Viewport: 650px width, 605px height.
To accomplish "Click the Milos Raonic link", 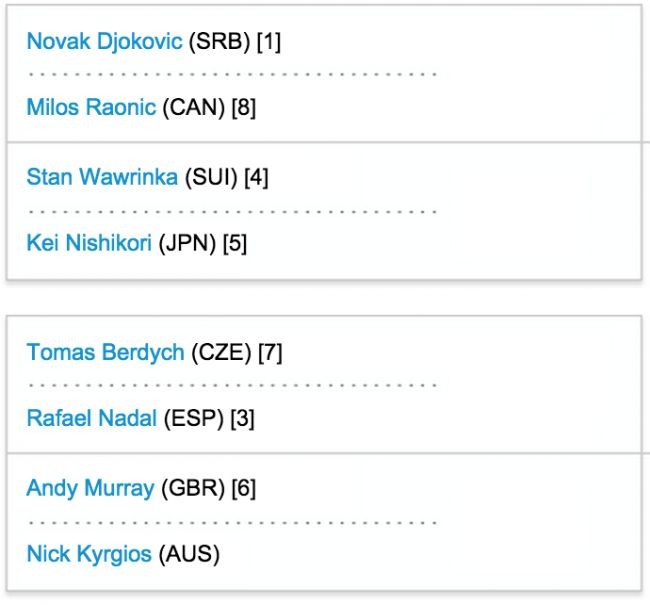I will 91,107.
